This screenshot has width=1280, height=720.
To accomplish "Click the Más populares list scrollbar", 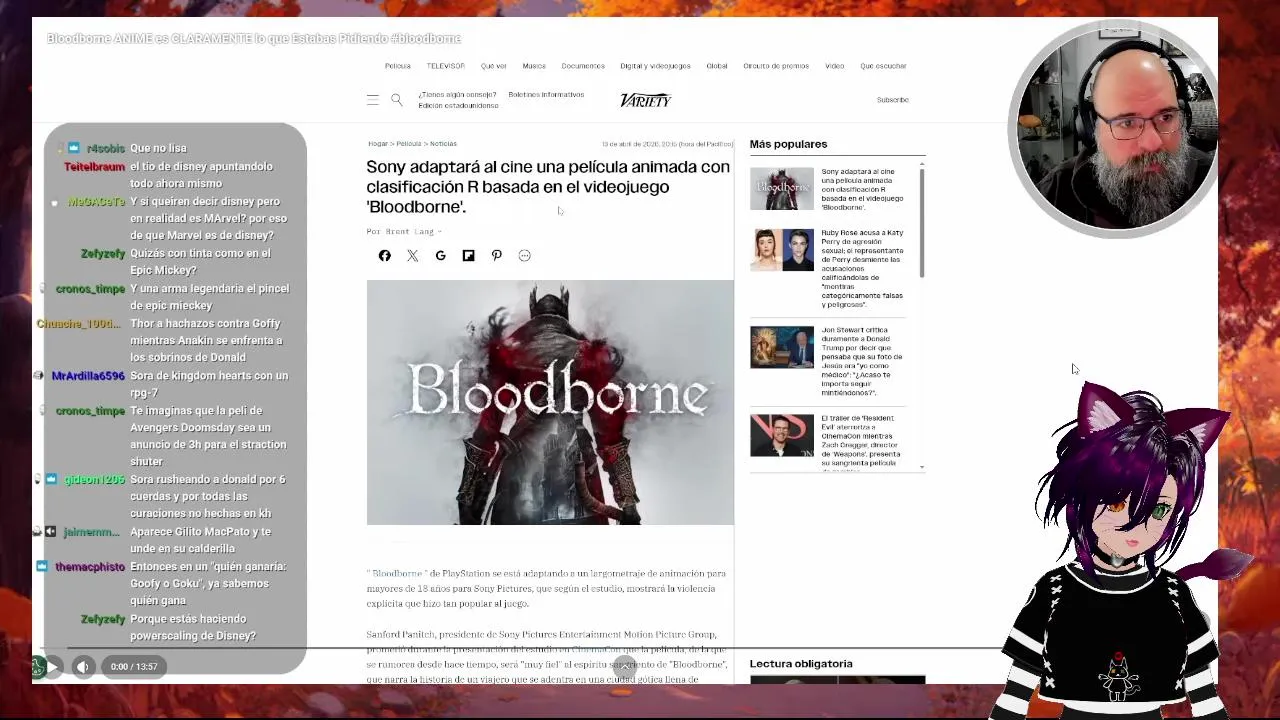I will click(922, 222).
